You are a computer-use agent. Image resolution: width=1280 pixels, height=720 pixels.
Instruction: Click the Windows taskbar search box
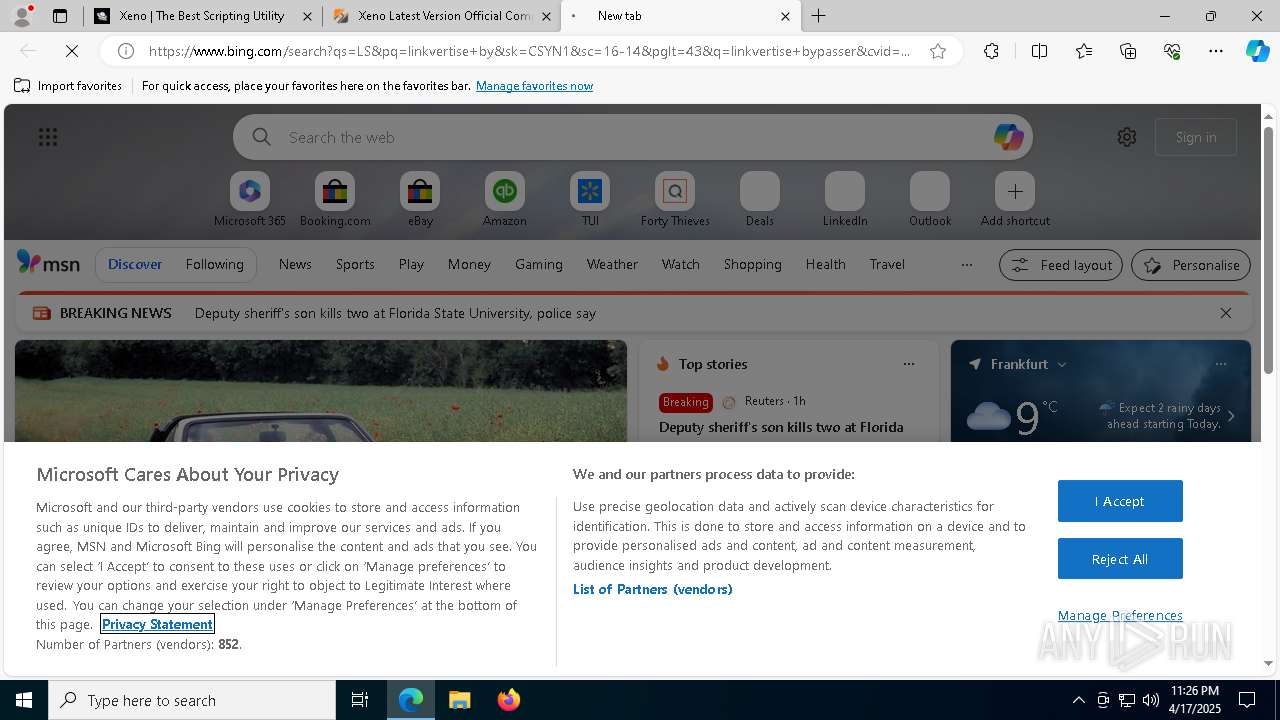(x=192, y=700)
